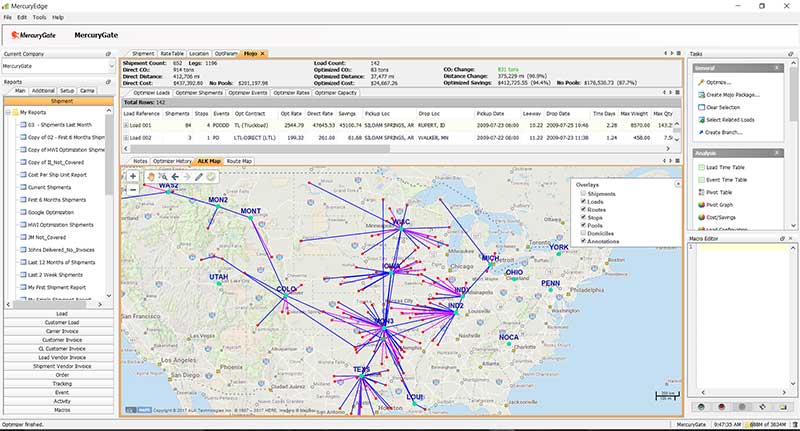Click gray macro stop button
Image resolution: width=800 pixels, height=431 pixels.
click(742, 407)
